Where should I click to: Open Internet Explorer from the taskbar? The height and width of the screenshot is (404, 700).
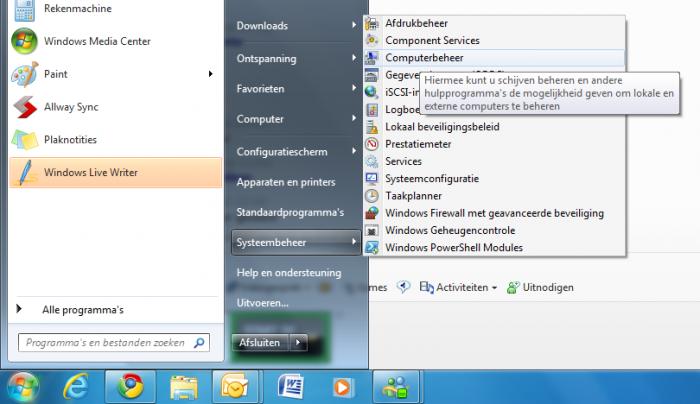pos(75,387)
